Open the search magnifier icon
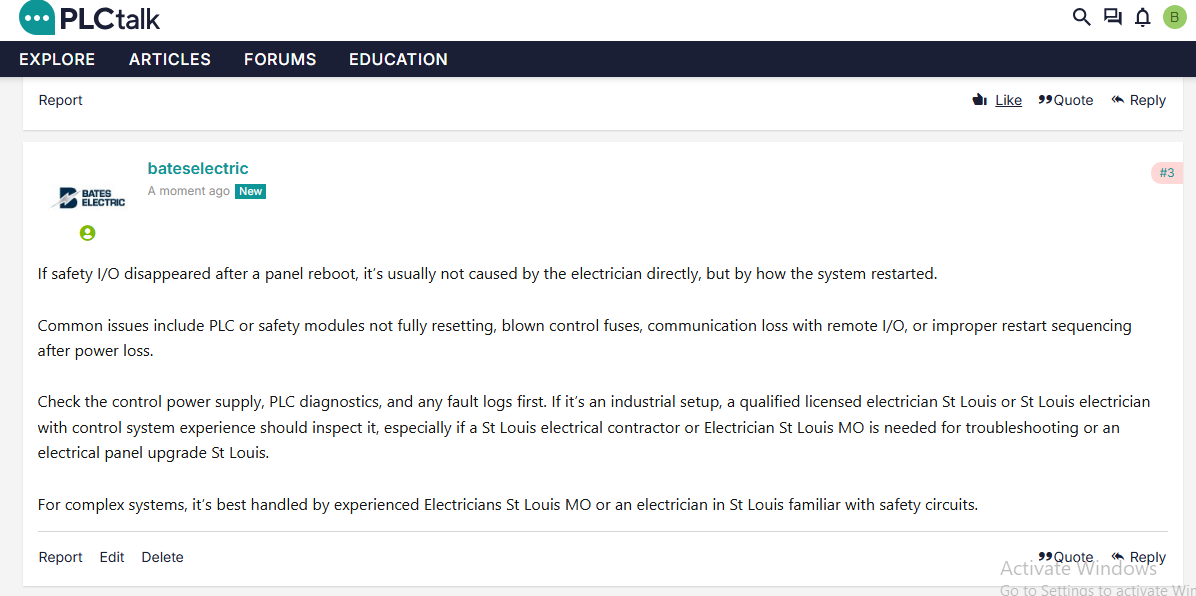Viewport: 1196px width, 596px height. [1082, 18]
